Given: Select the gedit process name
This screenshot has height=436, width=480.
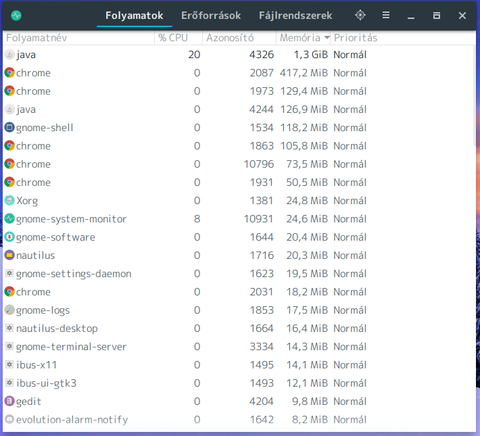Looking at the screenshot, I should [29, 401].
